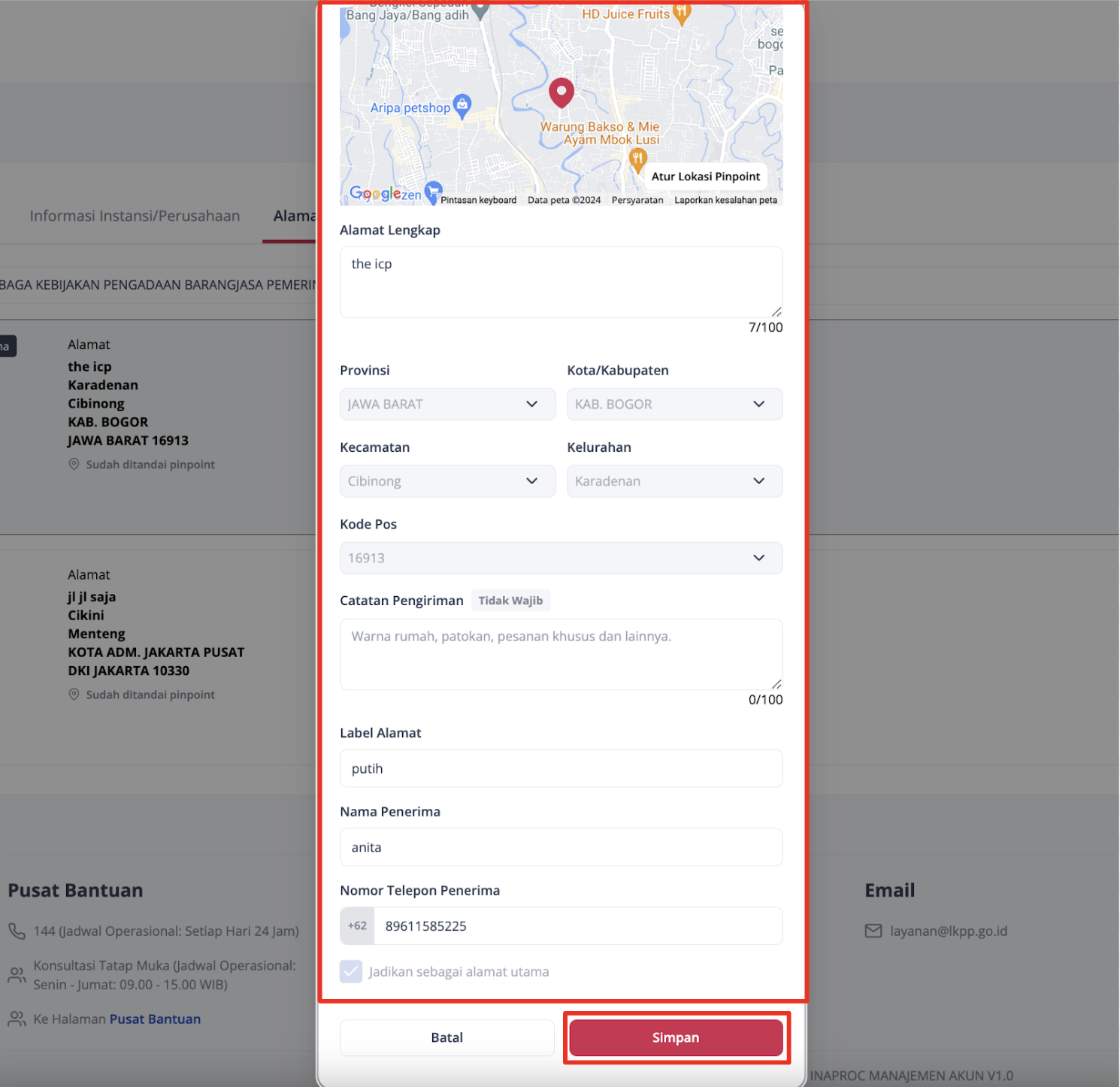1120x1087 pixels.
Task: Click the Tidak Wajib badge
Action: pos(510,601)
